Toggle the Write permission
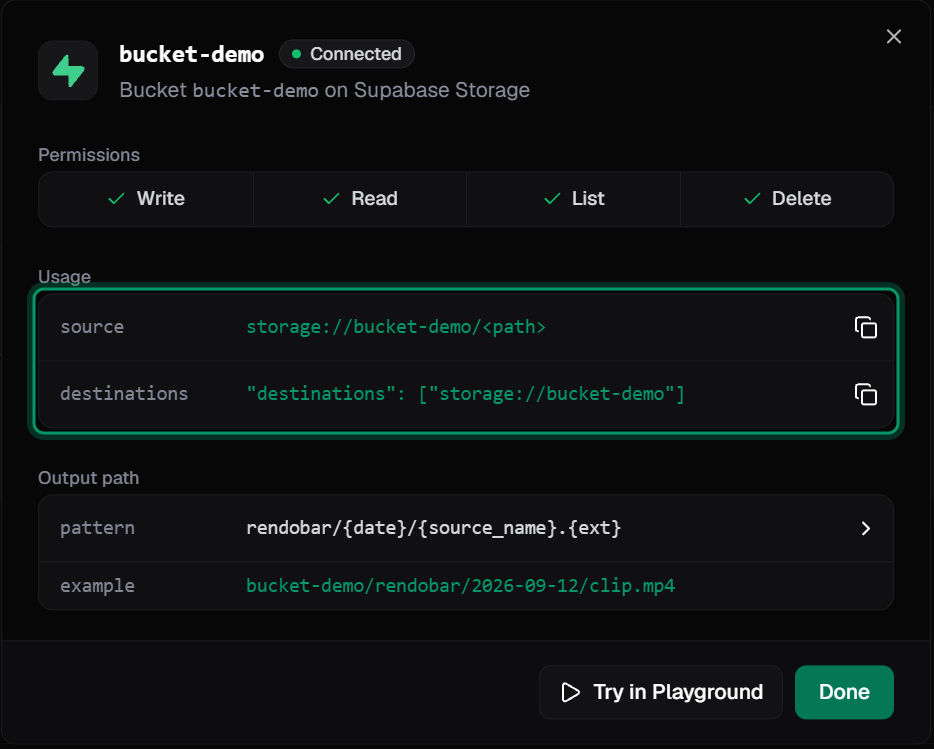This screenshot has height=749, width=934. (x=146, y=198)
